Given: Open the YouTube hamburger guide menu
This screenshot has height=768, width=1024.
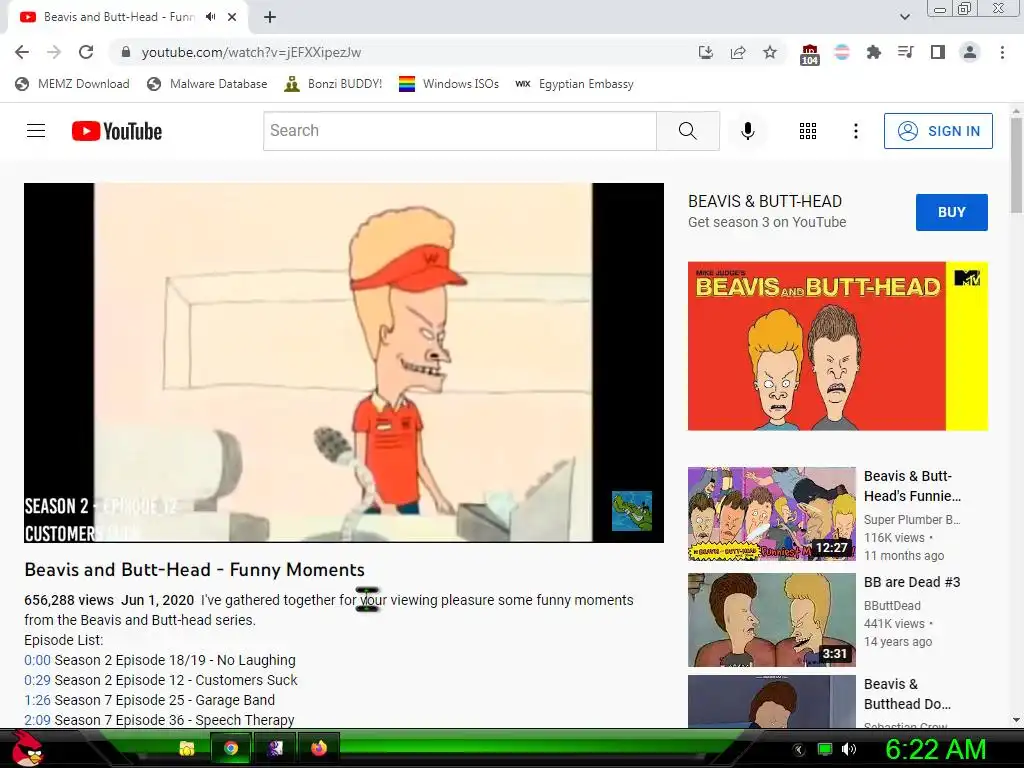Looking at the screenshot, I should [x=36, y=131].
